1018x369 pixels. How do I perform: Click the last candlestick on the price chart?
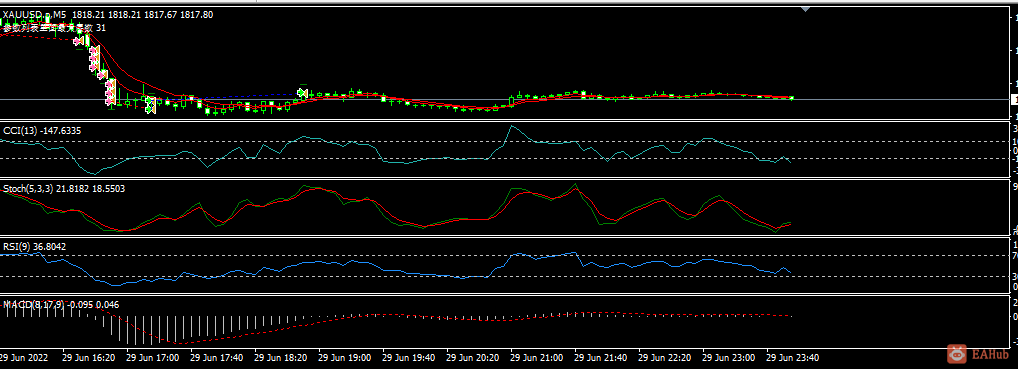791,97
